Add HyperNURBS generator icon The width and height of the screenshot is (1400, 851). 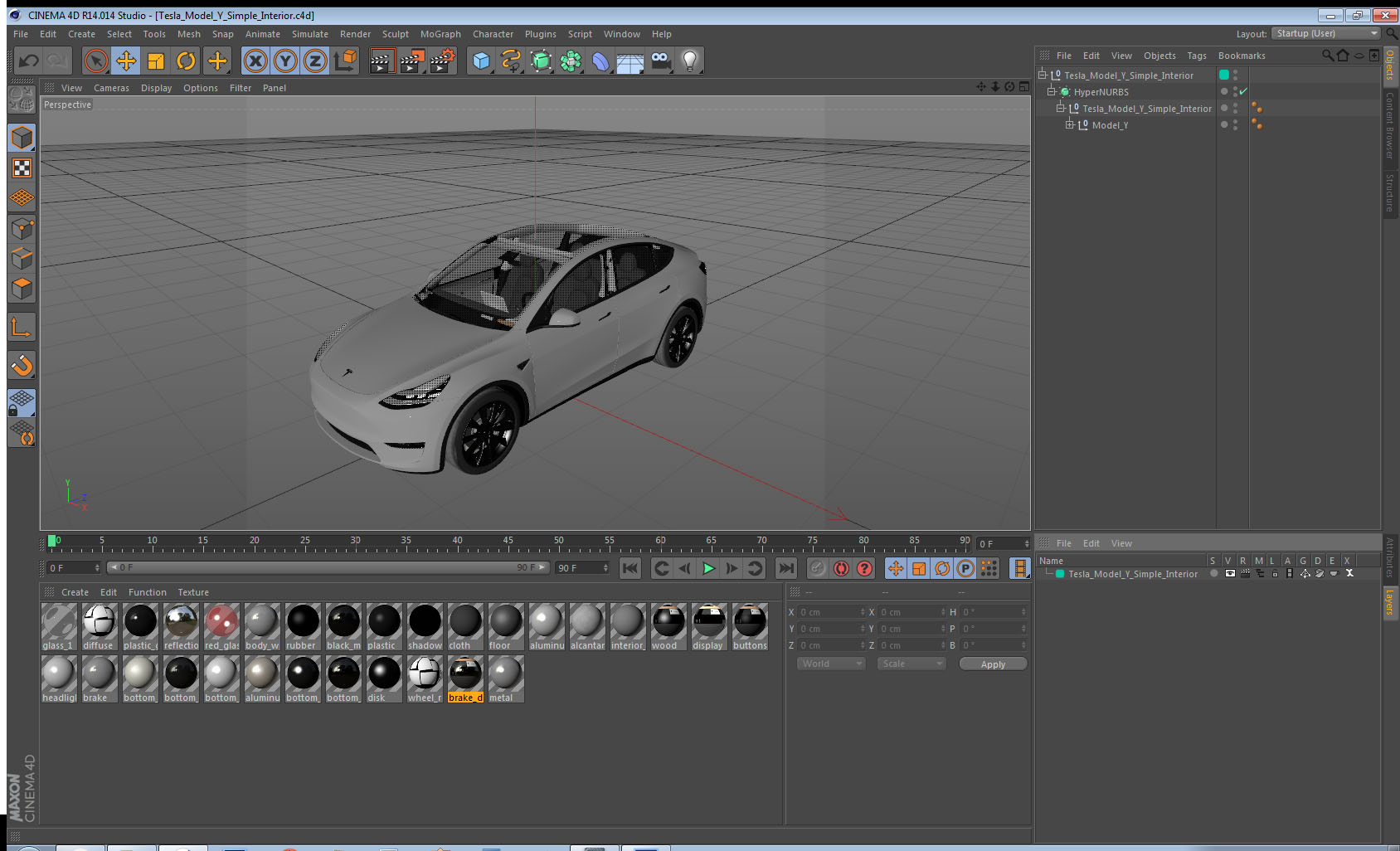(541, 61)
